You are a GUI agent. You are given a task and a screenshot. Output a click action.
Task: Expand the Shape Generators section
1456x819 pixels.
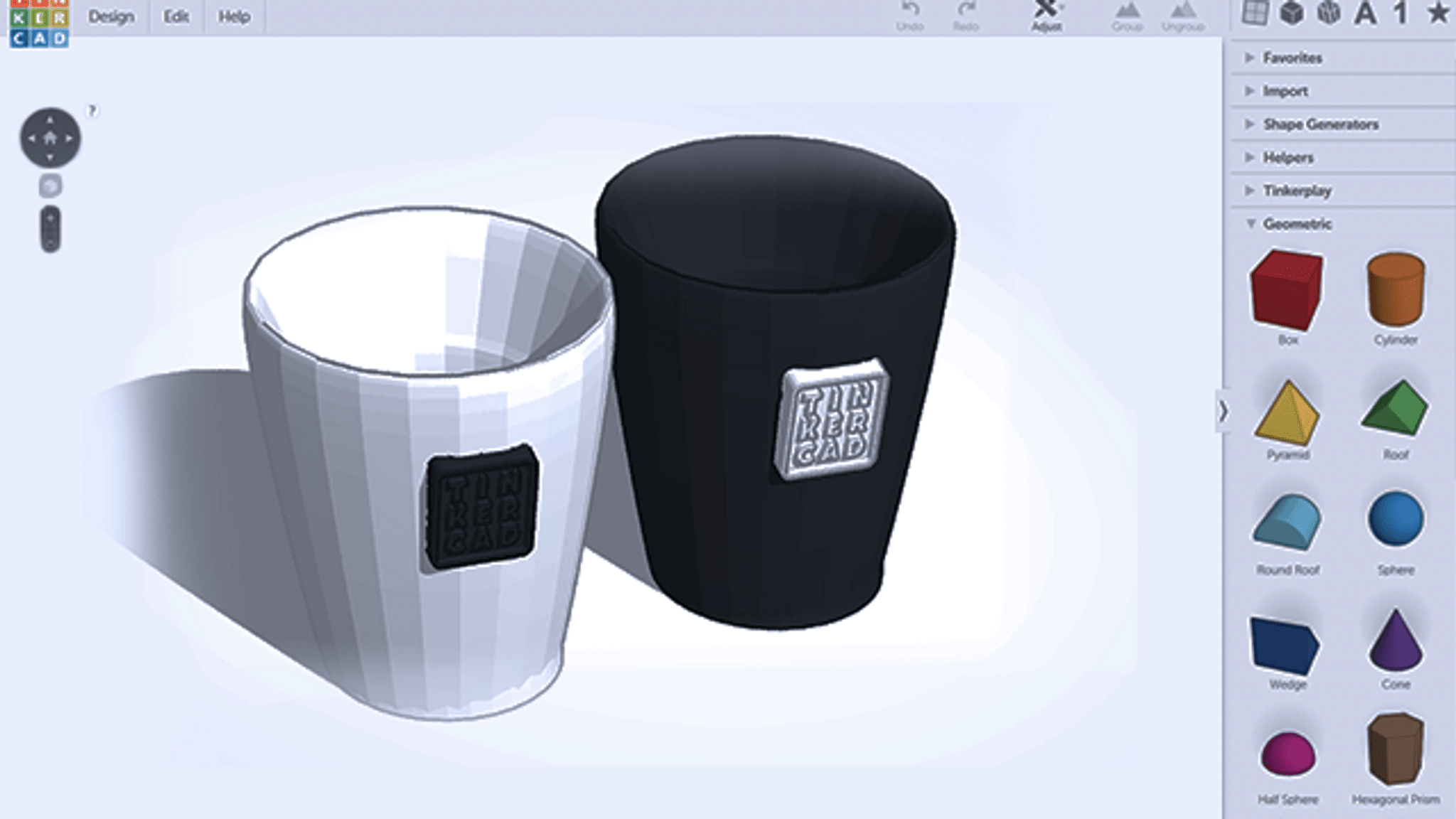[x=1319, y=124]
